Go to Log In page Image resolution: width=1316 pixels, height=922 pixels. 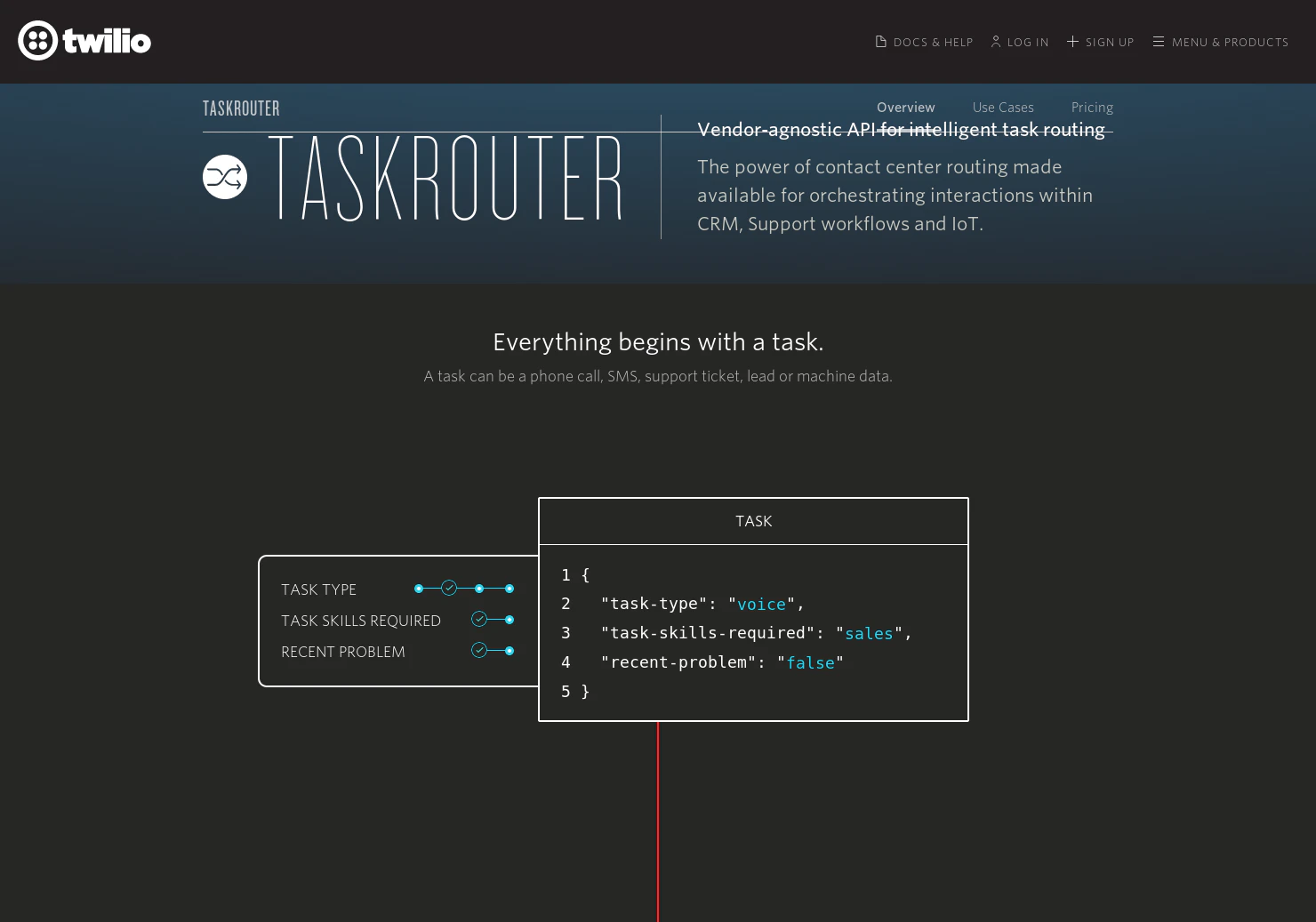point(1020,42)
